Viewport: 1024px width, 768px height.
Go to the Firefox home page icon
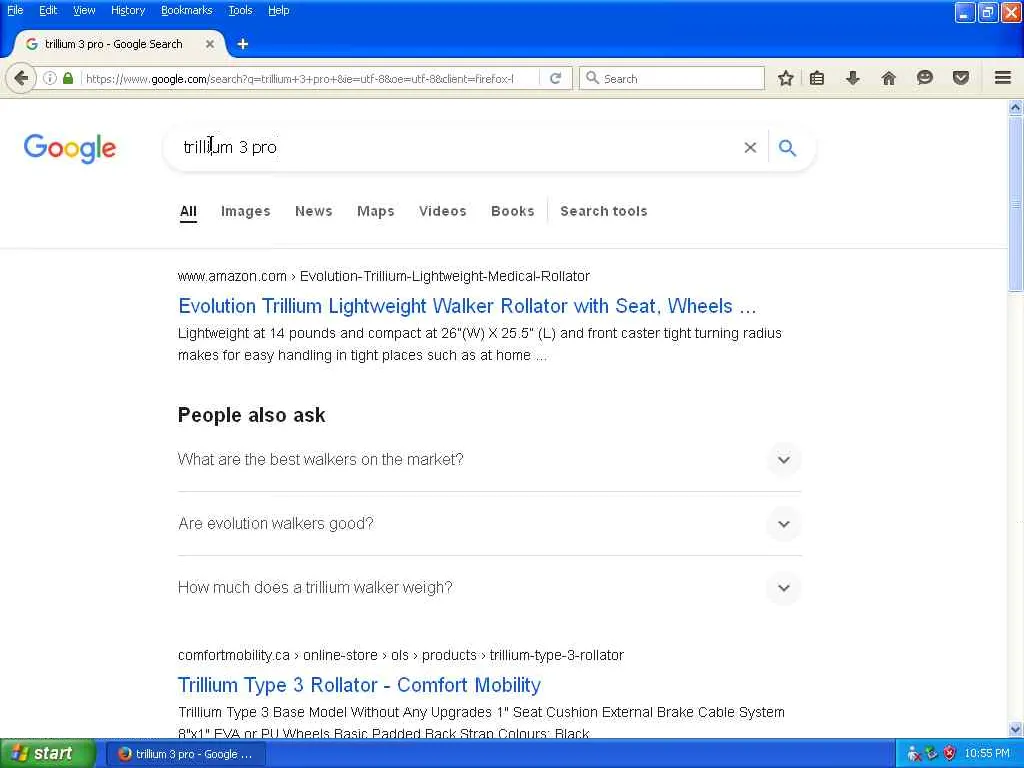pos(888,78)
